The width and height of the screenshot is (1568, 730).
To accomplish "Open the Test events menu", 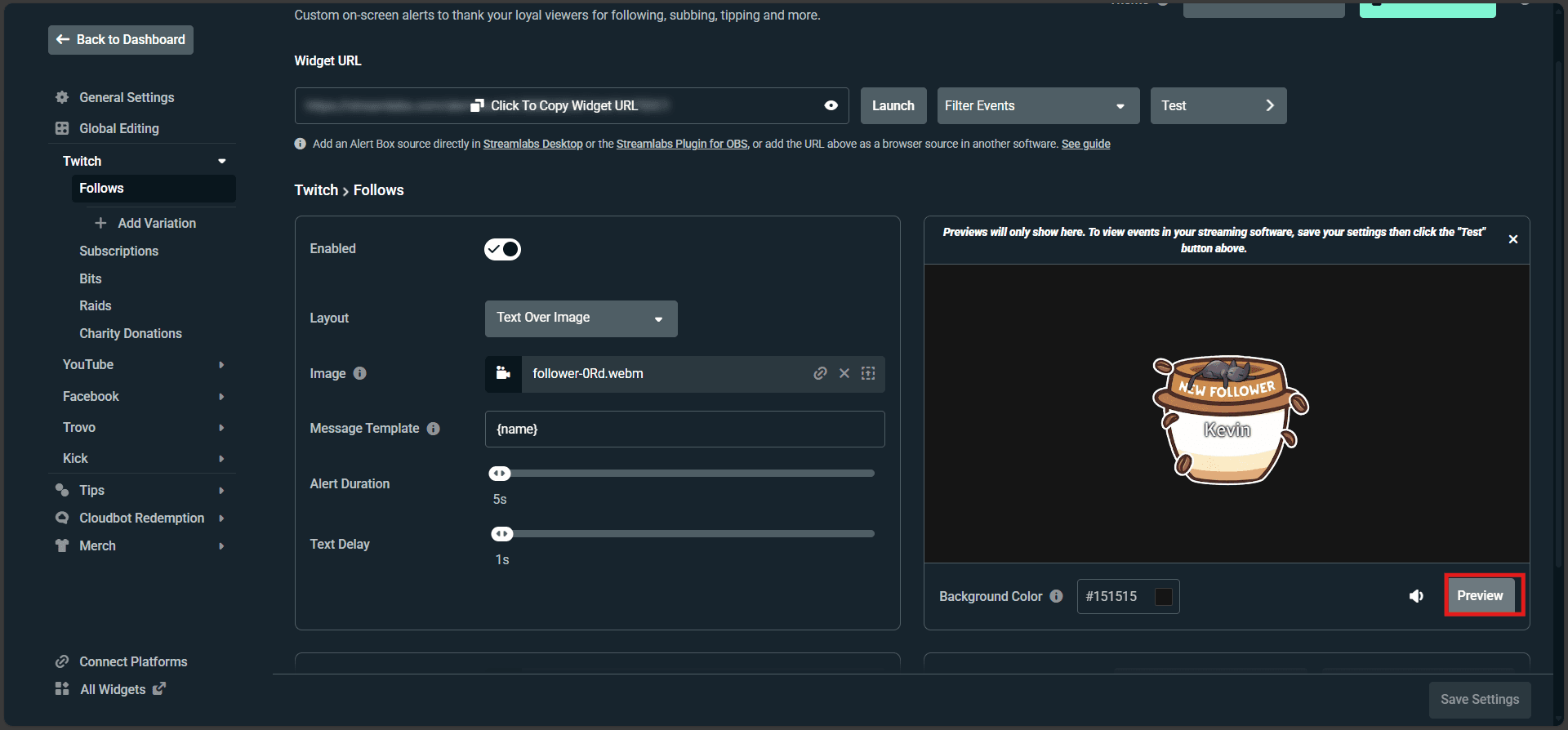I will [x=1218, y=106].
